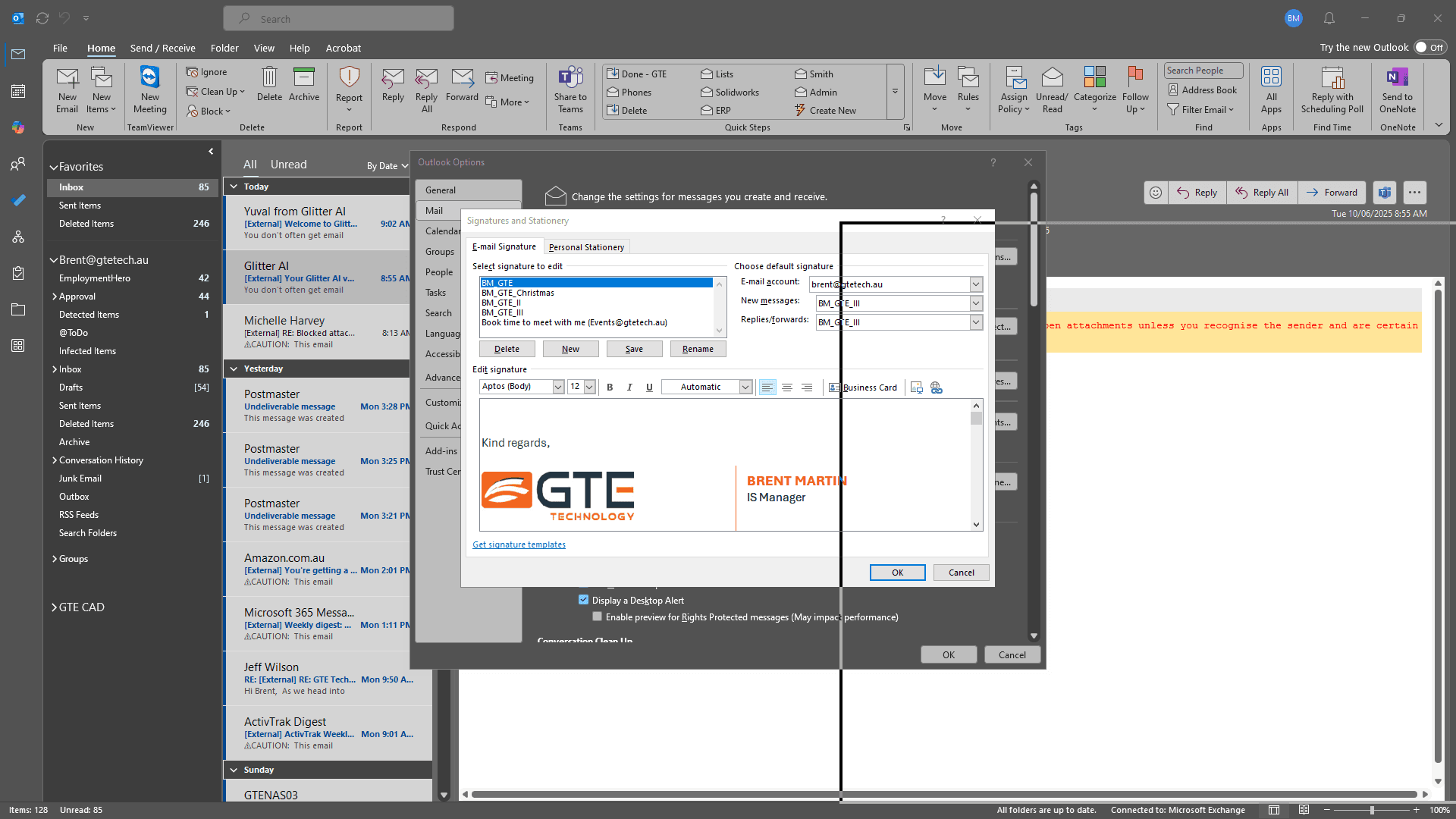Click the Follow Up flag icon
The image size is (1456, 819).
click(1135, 89)
